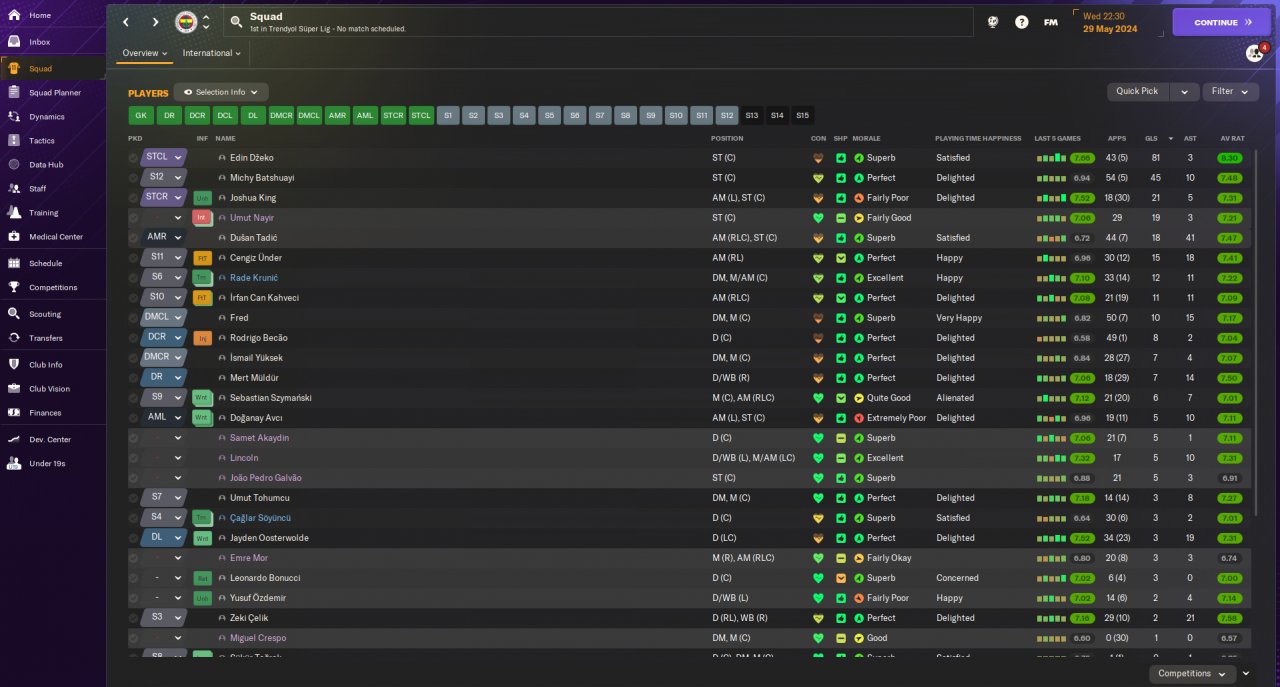Toggle the picked circle for Fred
The image size is (1280, 687).
pyautogui.click(x=134, y=318)
